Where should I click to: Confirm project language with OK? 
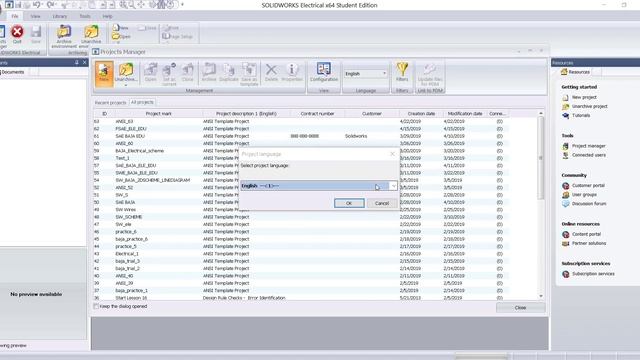pyautogui.click(x=349, y=203)
